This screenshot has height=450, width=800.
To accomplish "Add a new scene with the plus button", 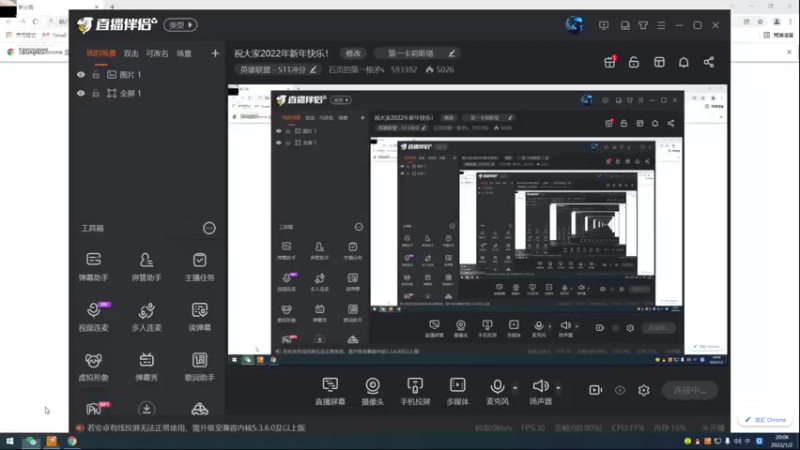I will [x=215, y=54].
